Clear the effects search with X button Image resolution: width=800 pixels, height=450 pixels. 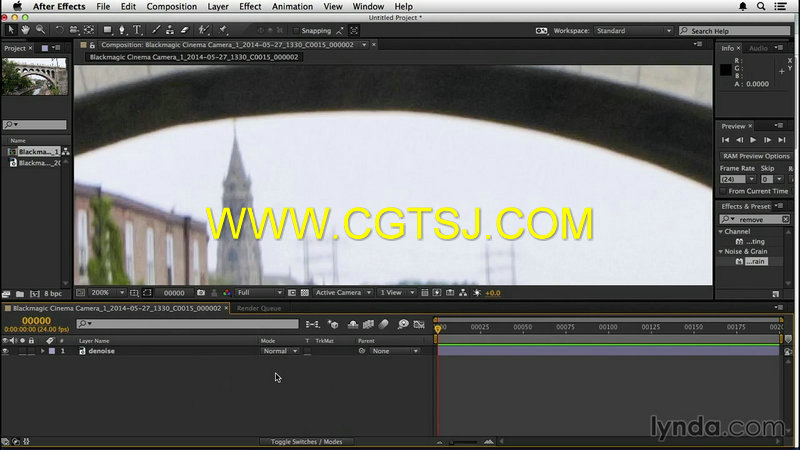pyautogui.click(x=786, y=219)
